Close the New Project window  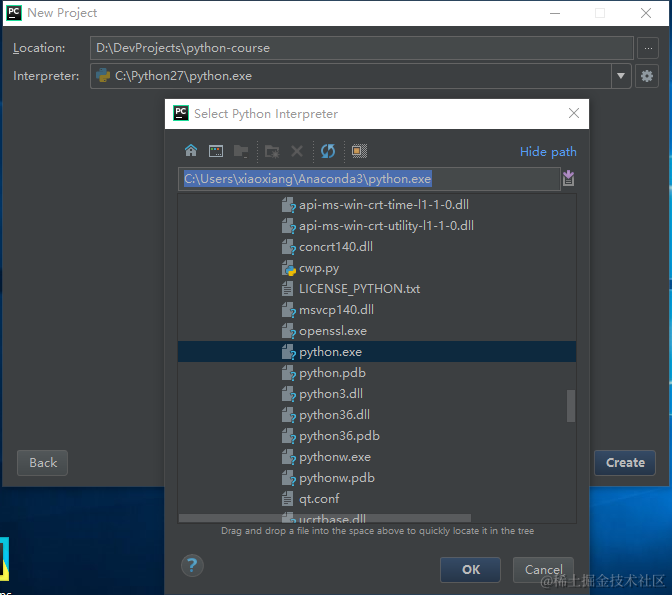[646, 13]
